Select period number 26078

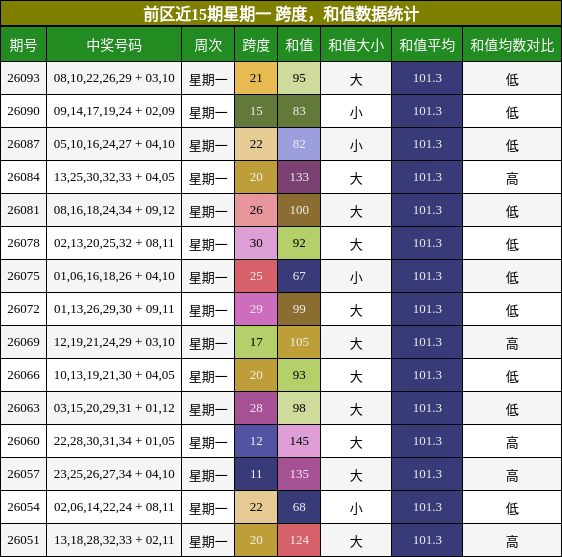23,243
